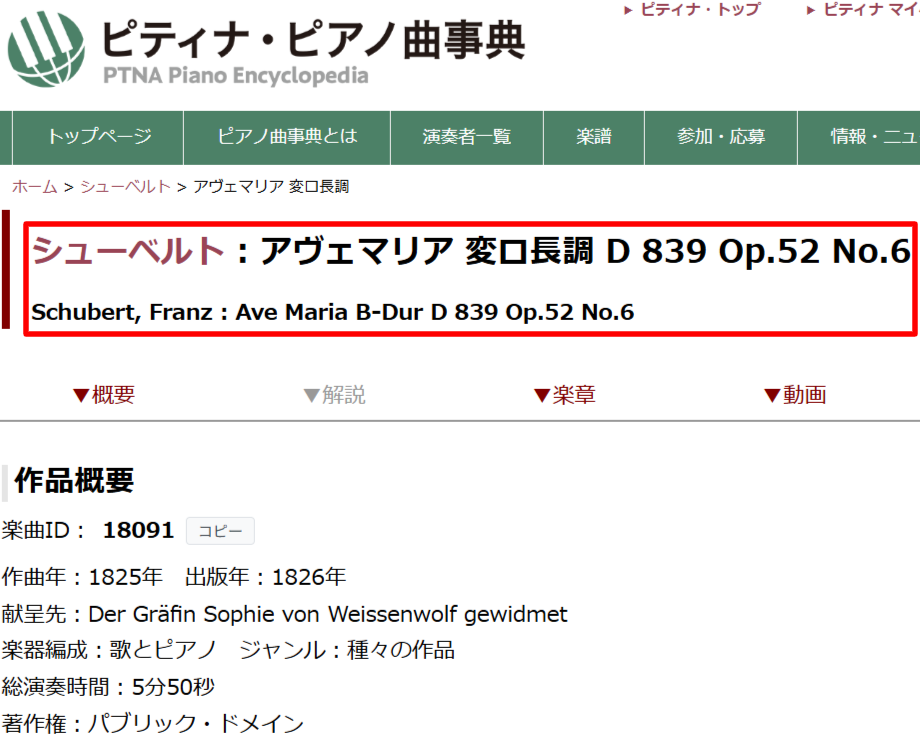The height and width of the screenshot is (746, 920).
Task: Click the grayed-out ▼解説 section label
Action: pyautogui.click(x=332, y=394)
